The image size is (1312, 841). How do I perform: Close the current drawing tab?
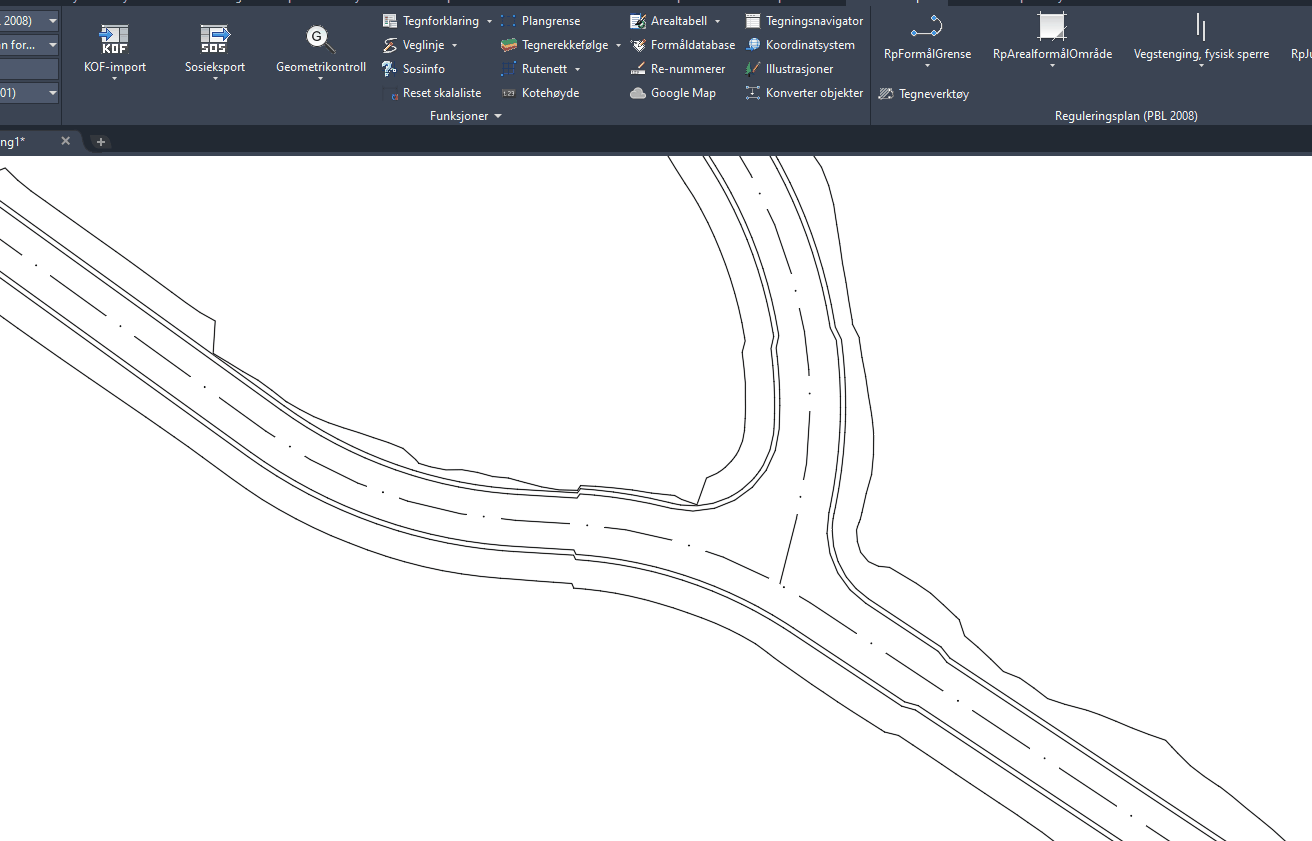point(66,141)
